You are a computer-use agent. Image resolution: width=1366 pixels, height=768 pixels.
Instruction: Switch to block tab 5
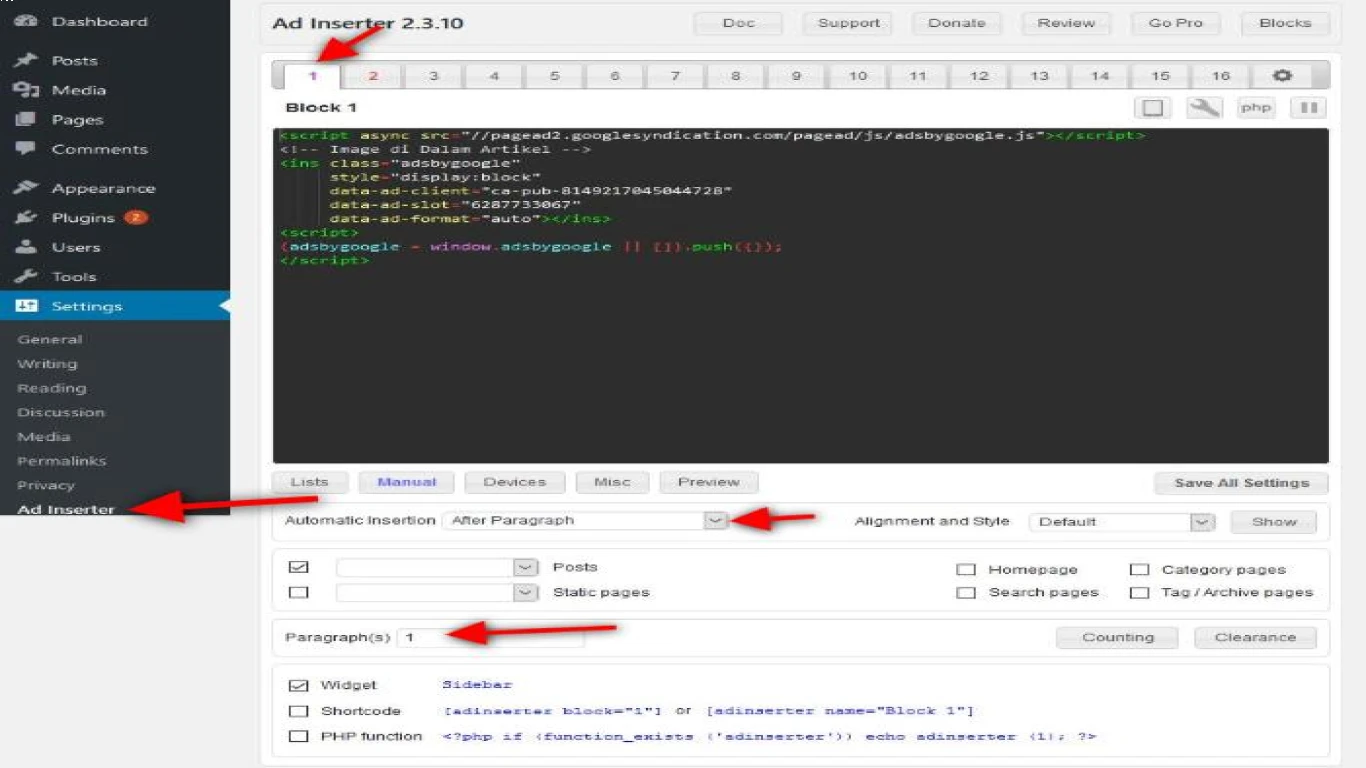554,76
